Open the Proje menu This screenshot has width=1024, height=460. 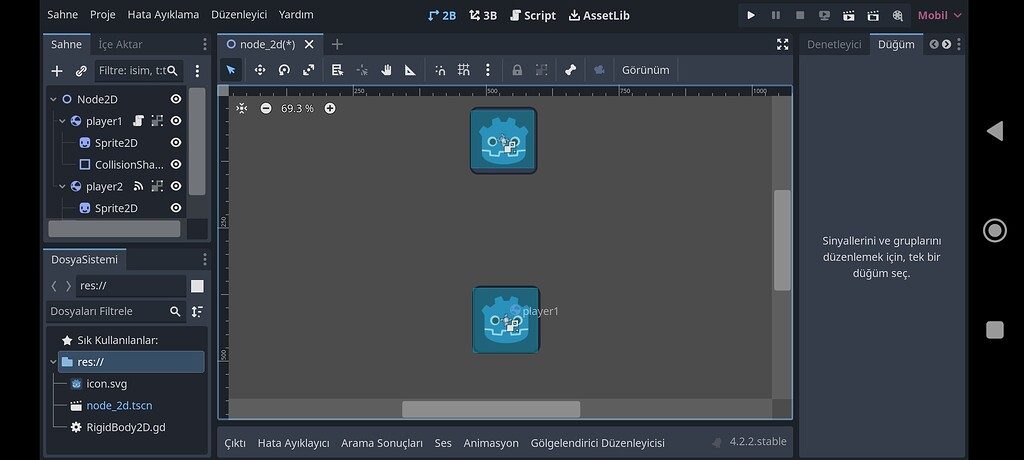(x=103, y=14)
